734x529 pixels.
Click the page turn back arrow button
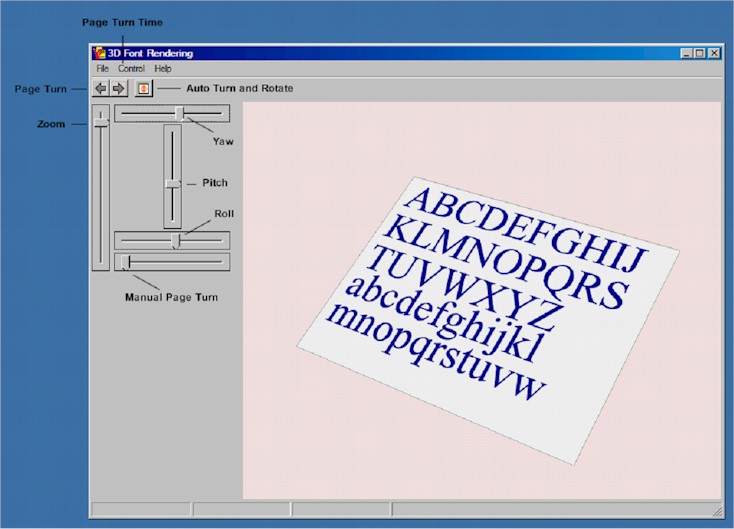(101, 88)
